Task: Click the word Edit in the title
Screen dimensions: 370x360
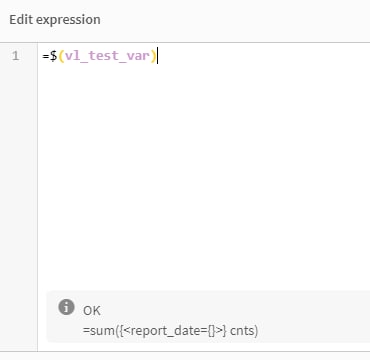Action: tap(21, 19)
